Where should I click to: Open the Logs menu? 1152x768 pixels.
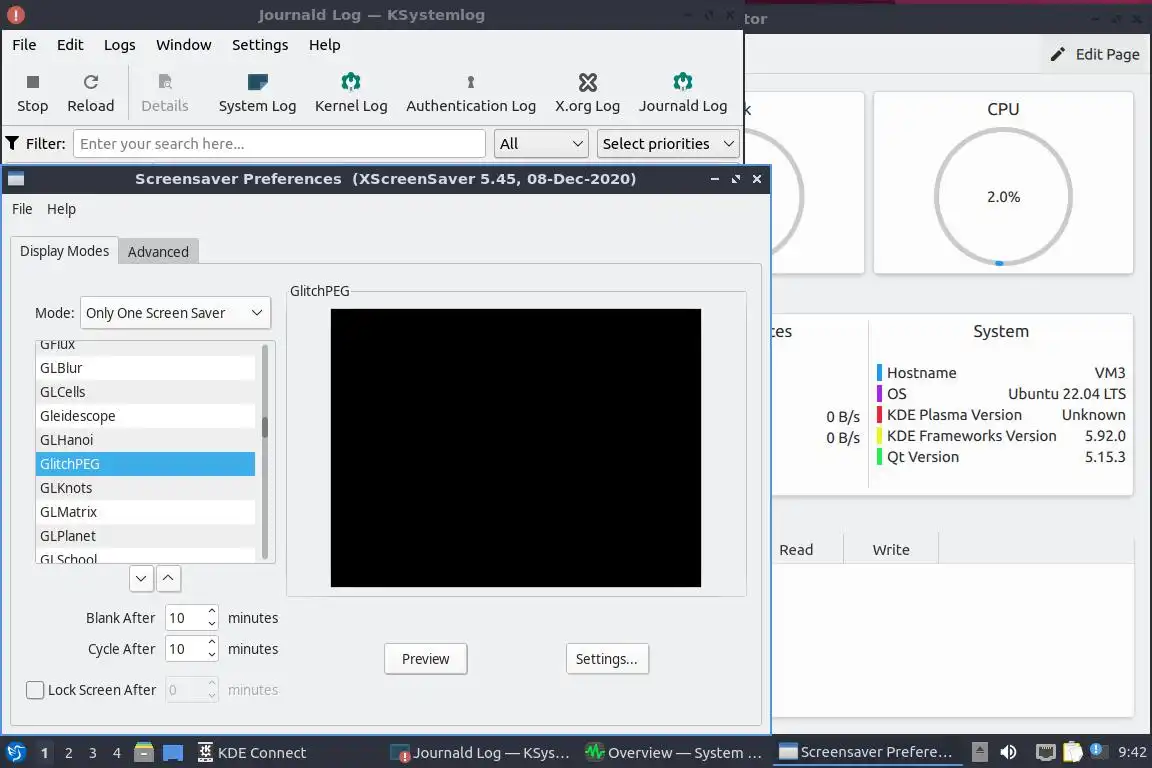coord(120,45)
